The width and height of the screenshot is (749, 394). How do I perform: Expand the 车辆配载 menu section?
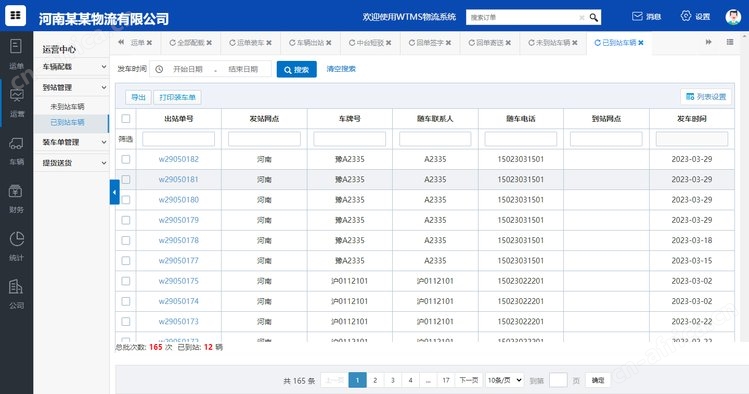coord(74,67)
